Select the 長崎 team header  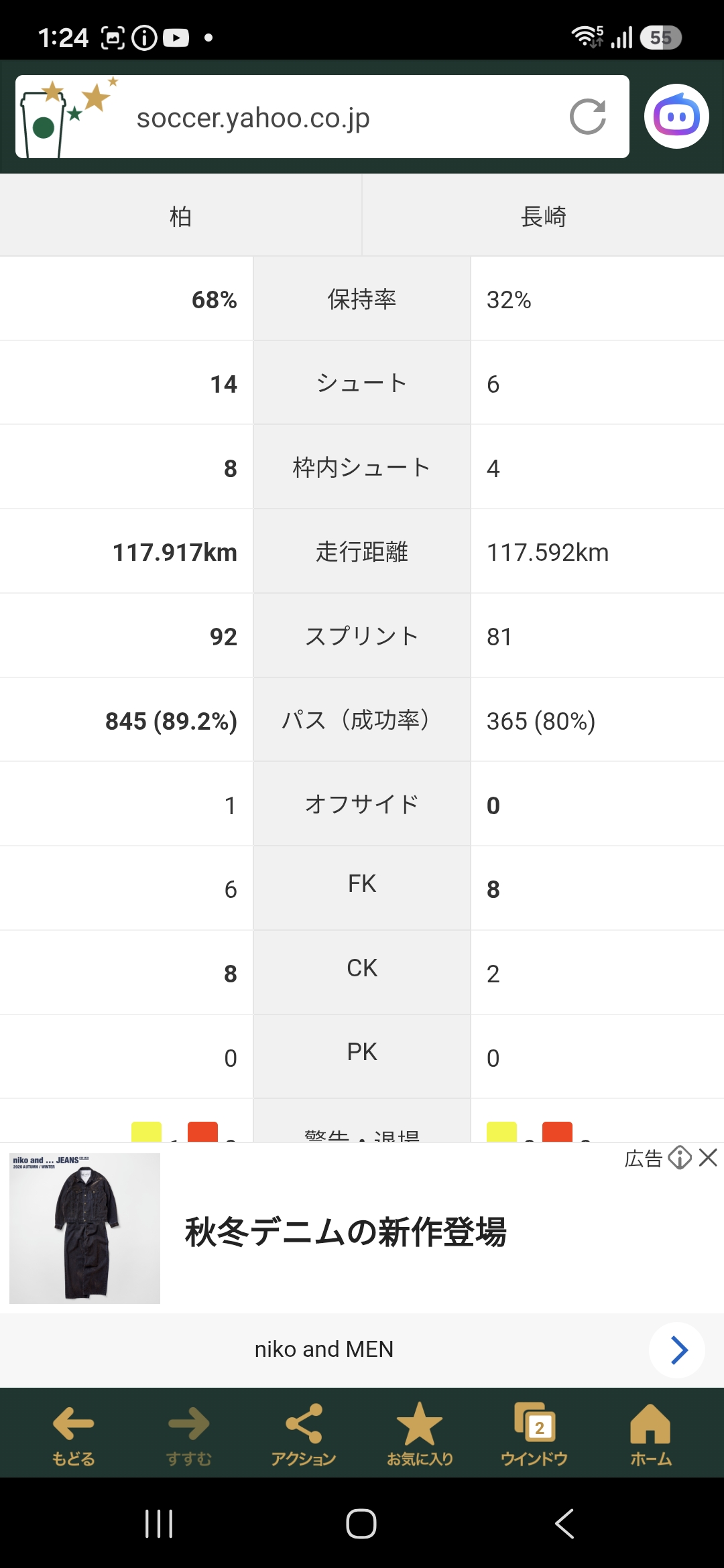point(543,216)
